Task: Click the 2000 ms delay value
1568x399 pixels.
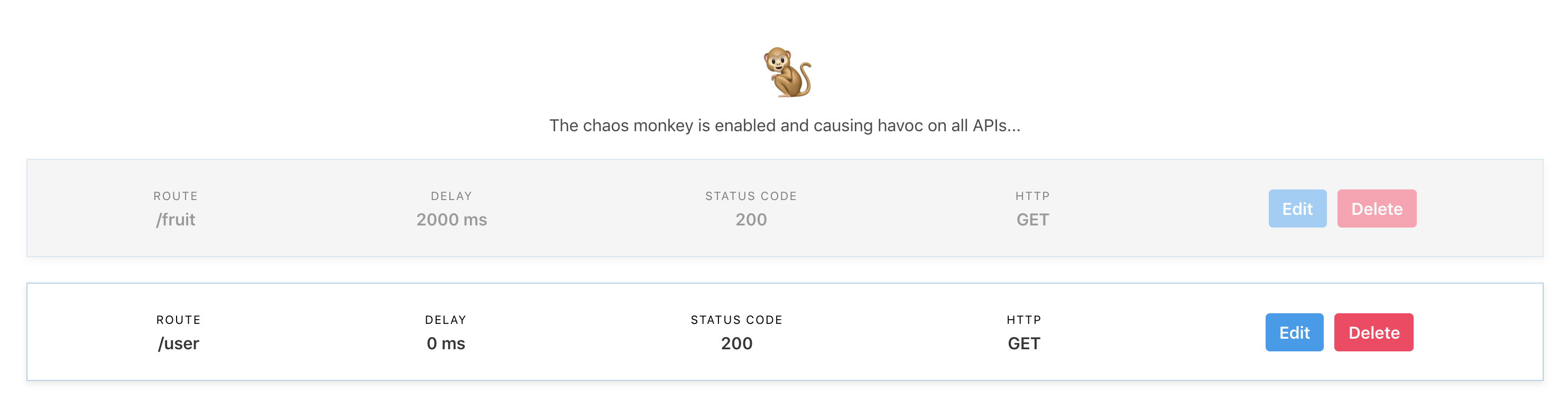Action: click(451, 219)
